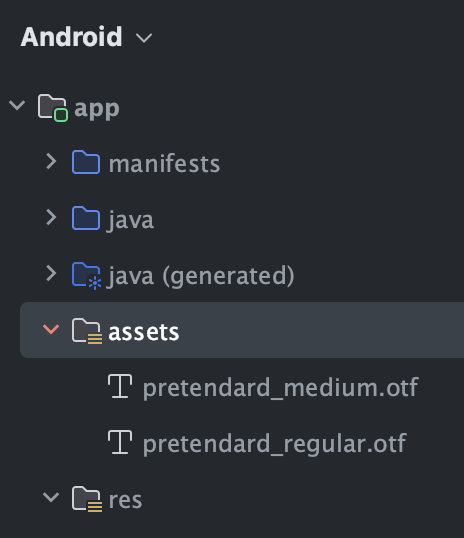Viewport: 464px width, 538px height.
Task: Click the font icon of pretendard_regular.otf
Action: [120, 442]
